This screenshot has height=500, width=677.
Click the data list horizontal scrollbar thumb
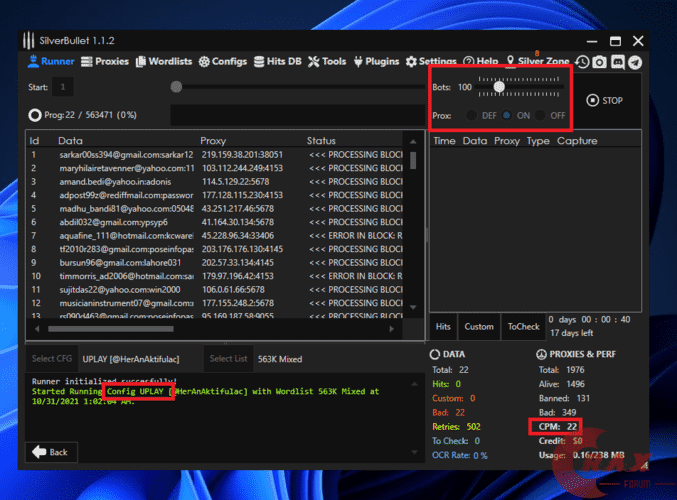(x=111, y=329)
